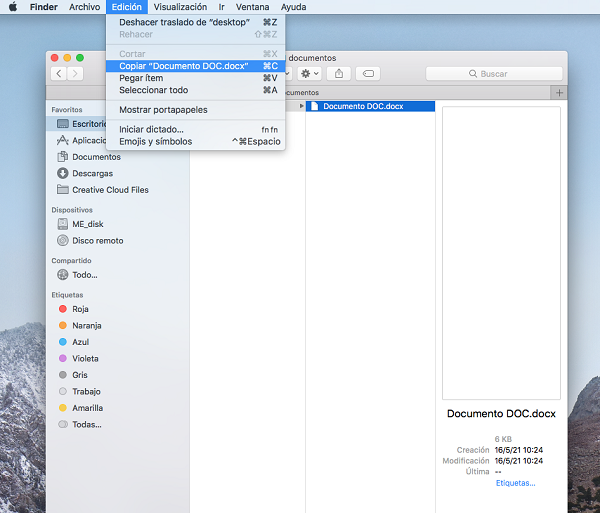Open Descargas in the sidebar
600x513 pixels.
(x=92, y=173)
